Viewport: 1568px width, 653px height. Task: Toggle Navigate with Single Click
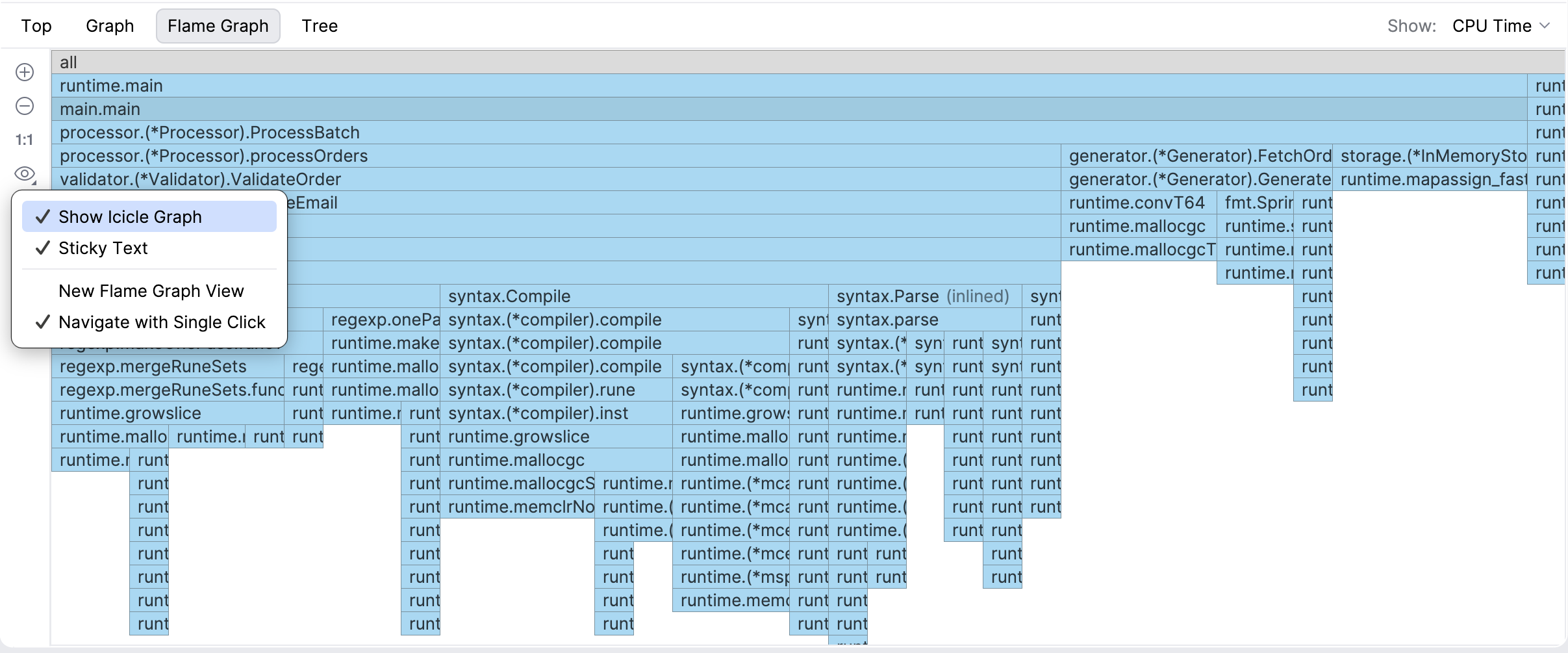point(149,322)
